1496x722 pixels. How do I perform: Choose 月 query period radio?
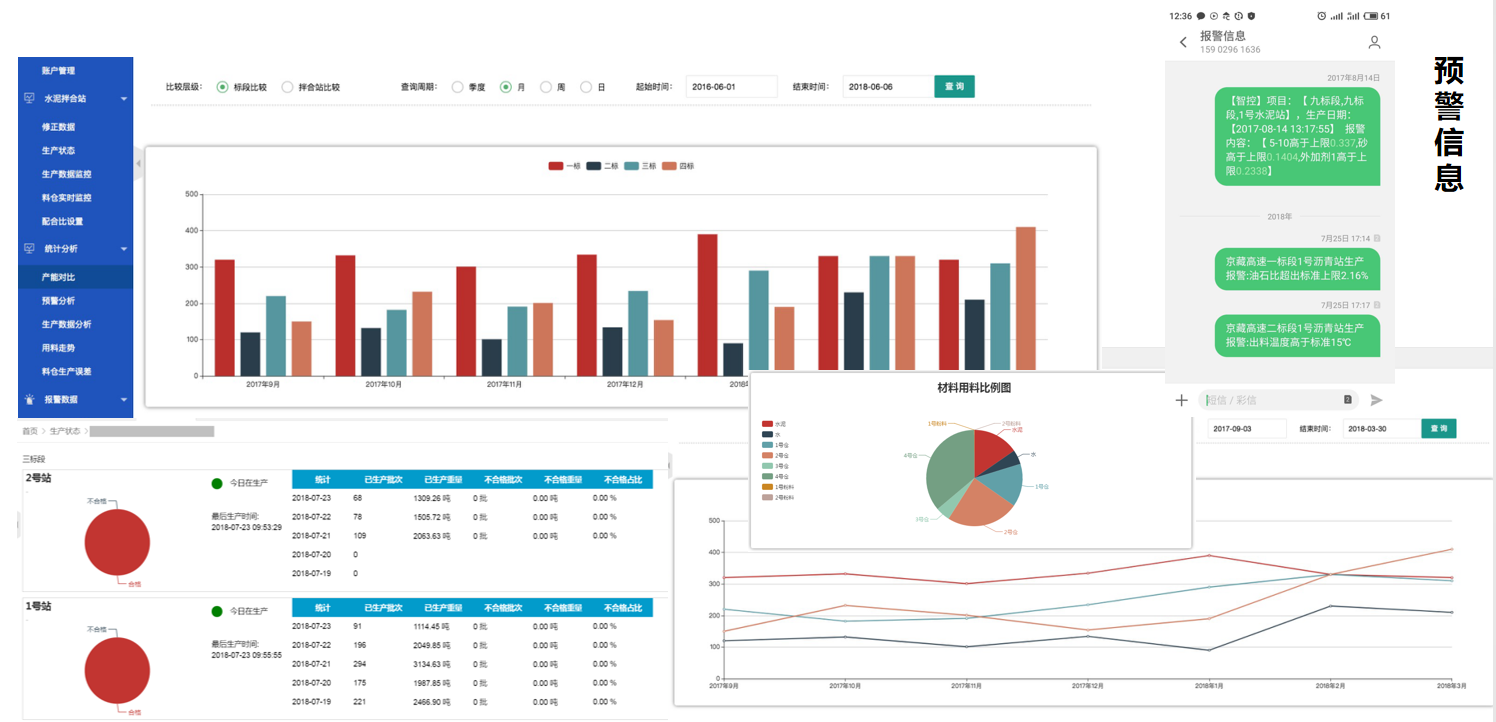pyautogui.click(x=506, y=87)
